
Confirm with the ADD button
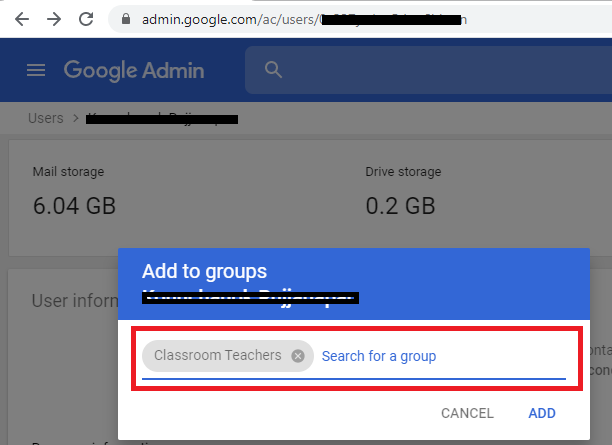(x=542, y=413)
